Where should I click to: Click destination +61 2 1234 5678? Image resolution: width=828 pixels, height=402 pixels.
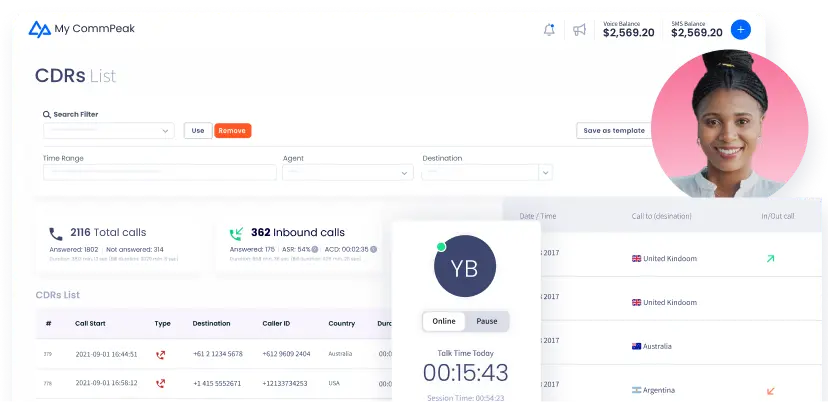(218, 354)
